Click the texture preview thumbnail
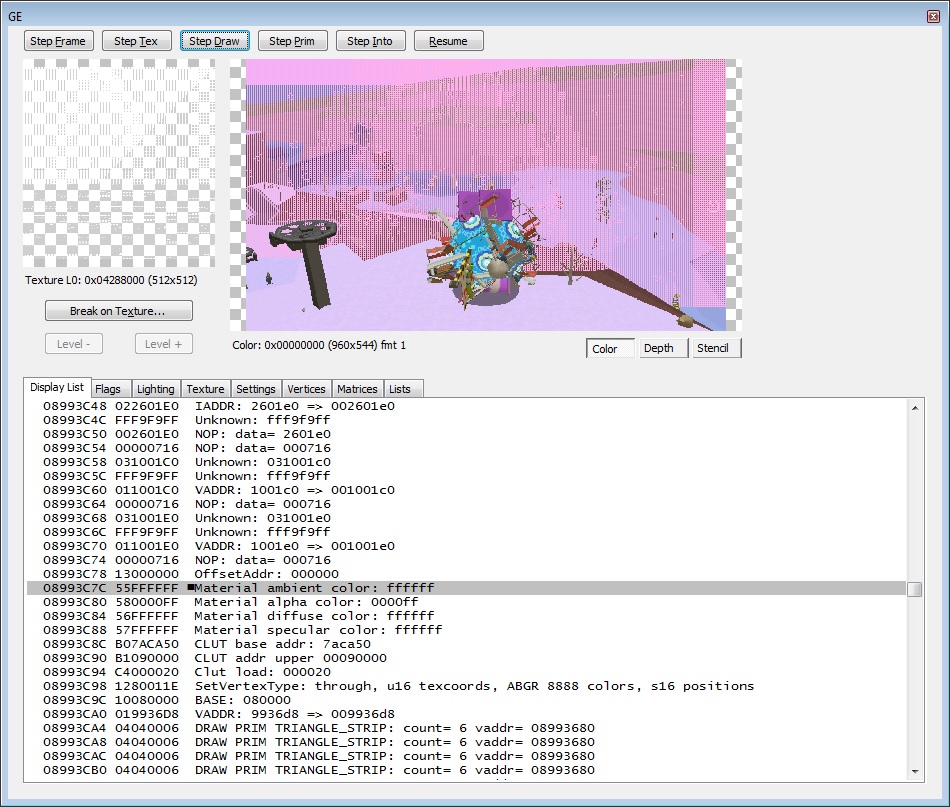 coord(119,163)
